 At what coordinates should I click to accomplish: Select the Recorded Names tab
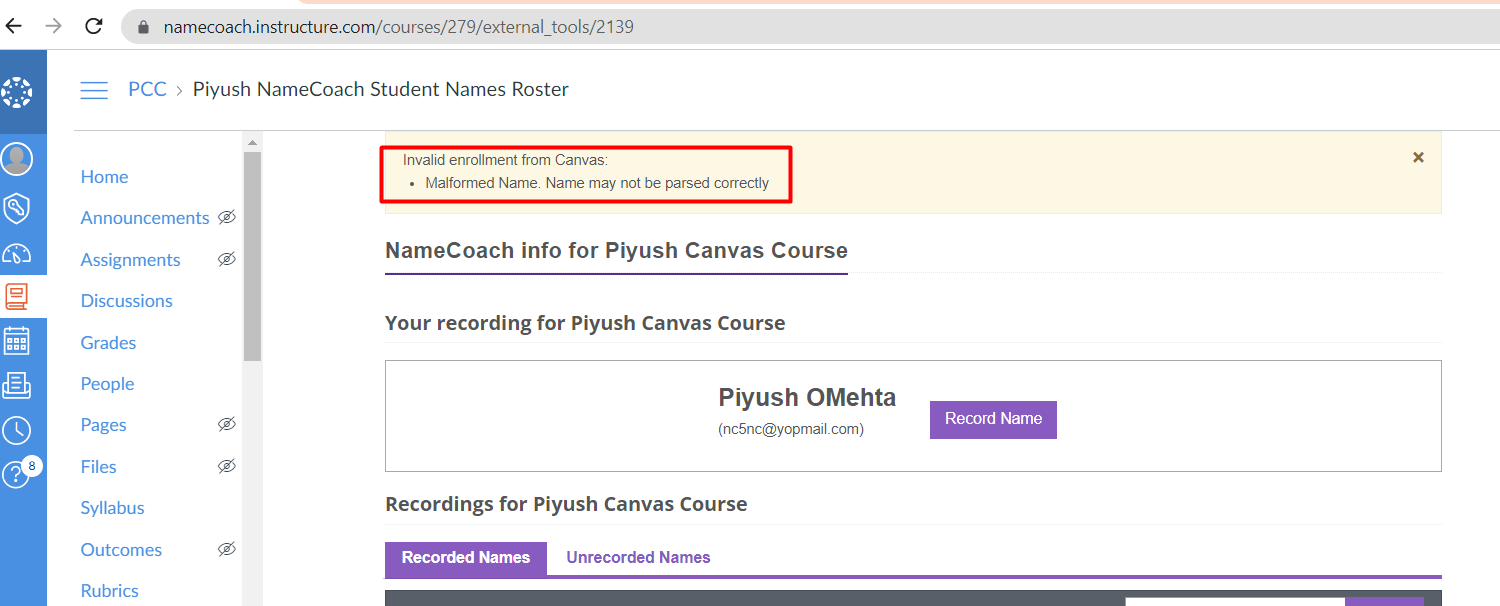click(466, 558)
